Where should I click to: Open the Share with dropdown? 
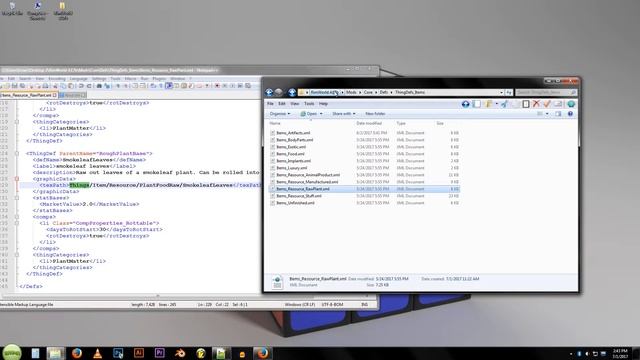(344, 114)
